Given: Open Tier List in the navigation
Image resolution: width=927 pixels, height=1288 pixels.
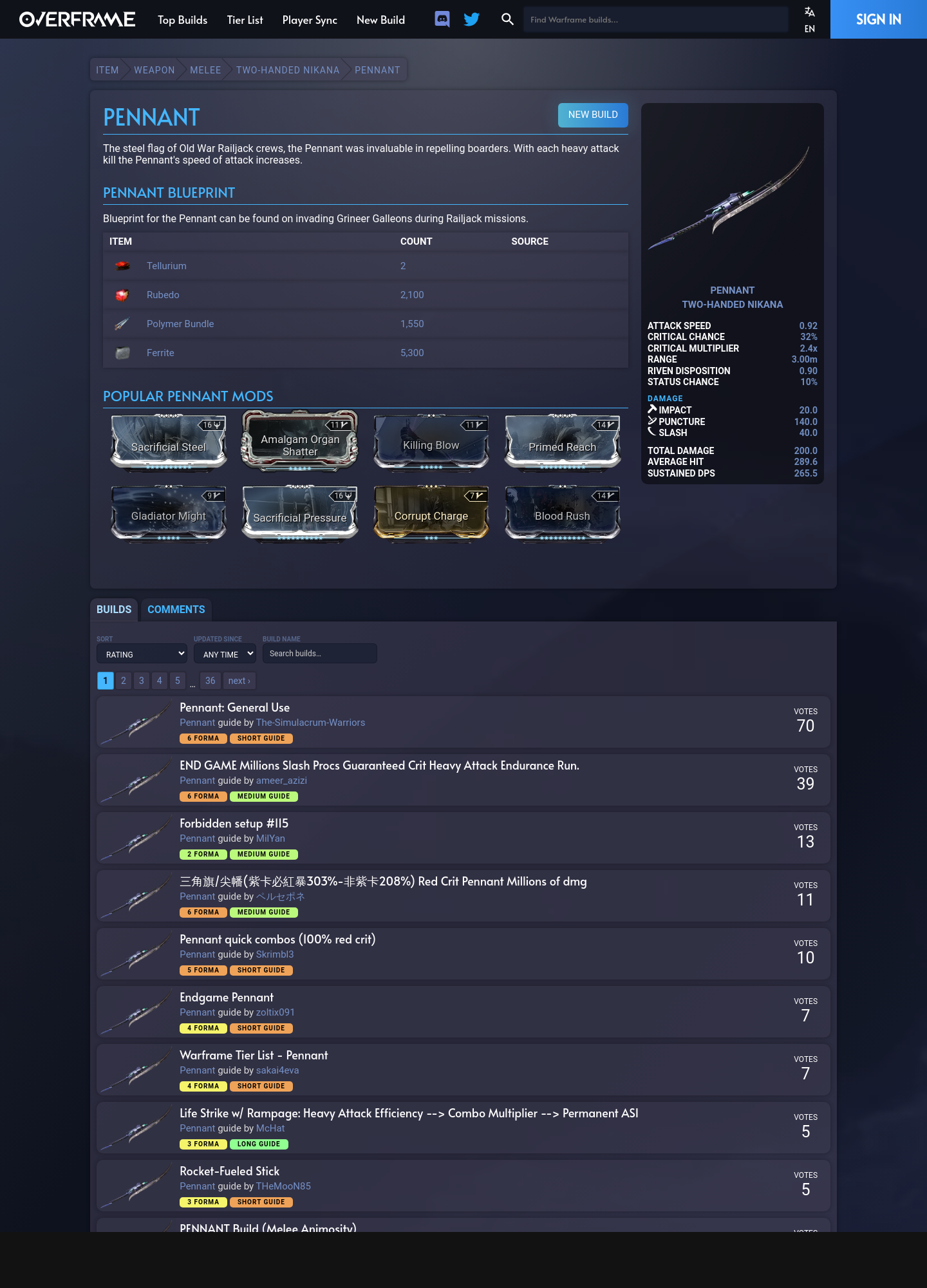Looking at the screenshot, I should [245, 20].
